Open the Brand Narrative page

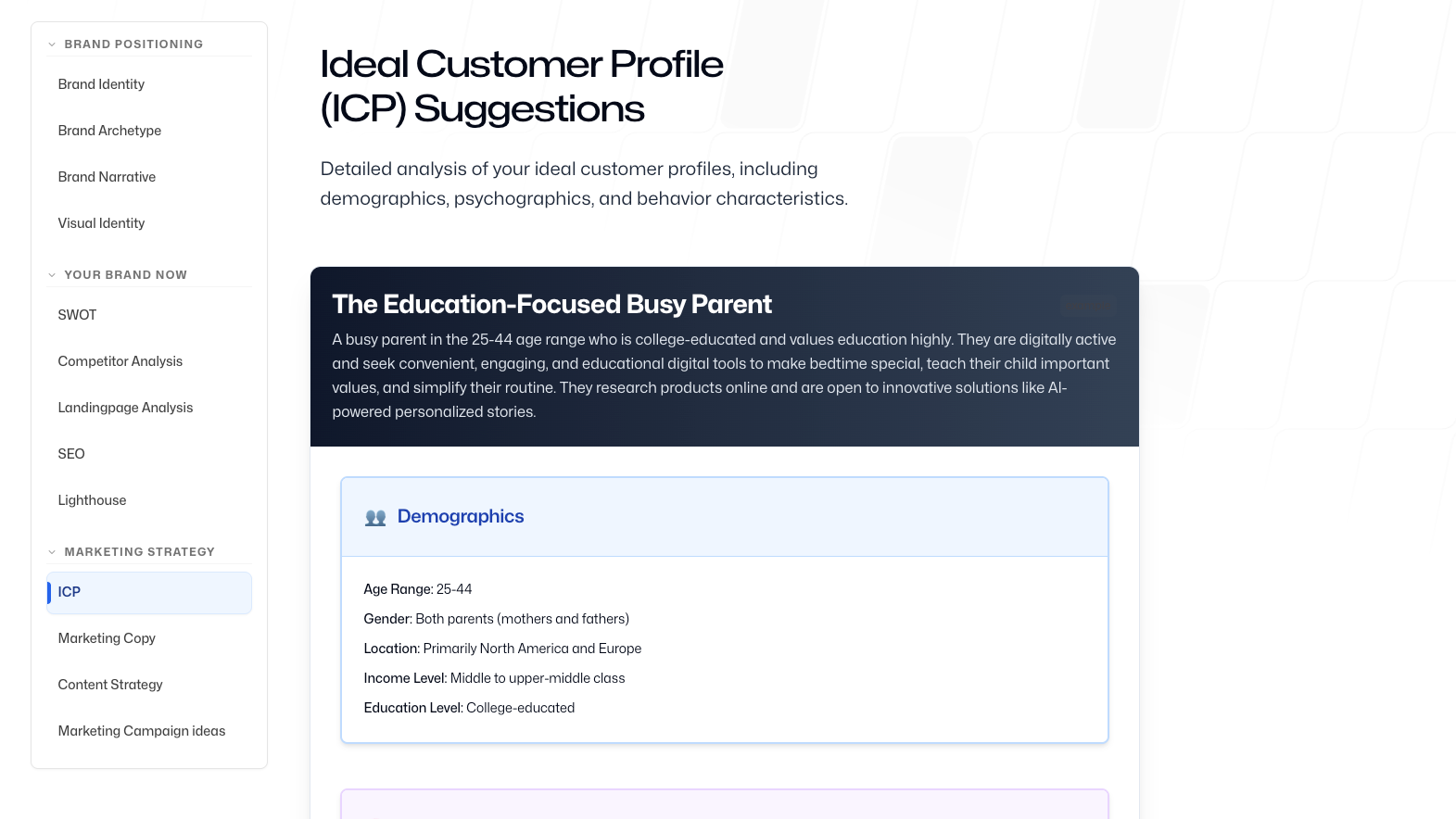[x=107, y=177]
